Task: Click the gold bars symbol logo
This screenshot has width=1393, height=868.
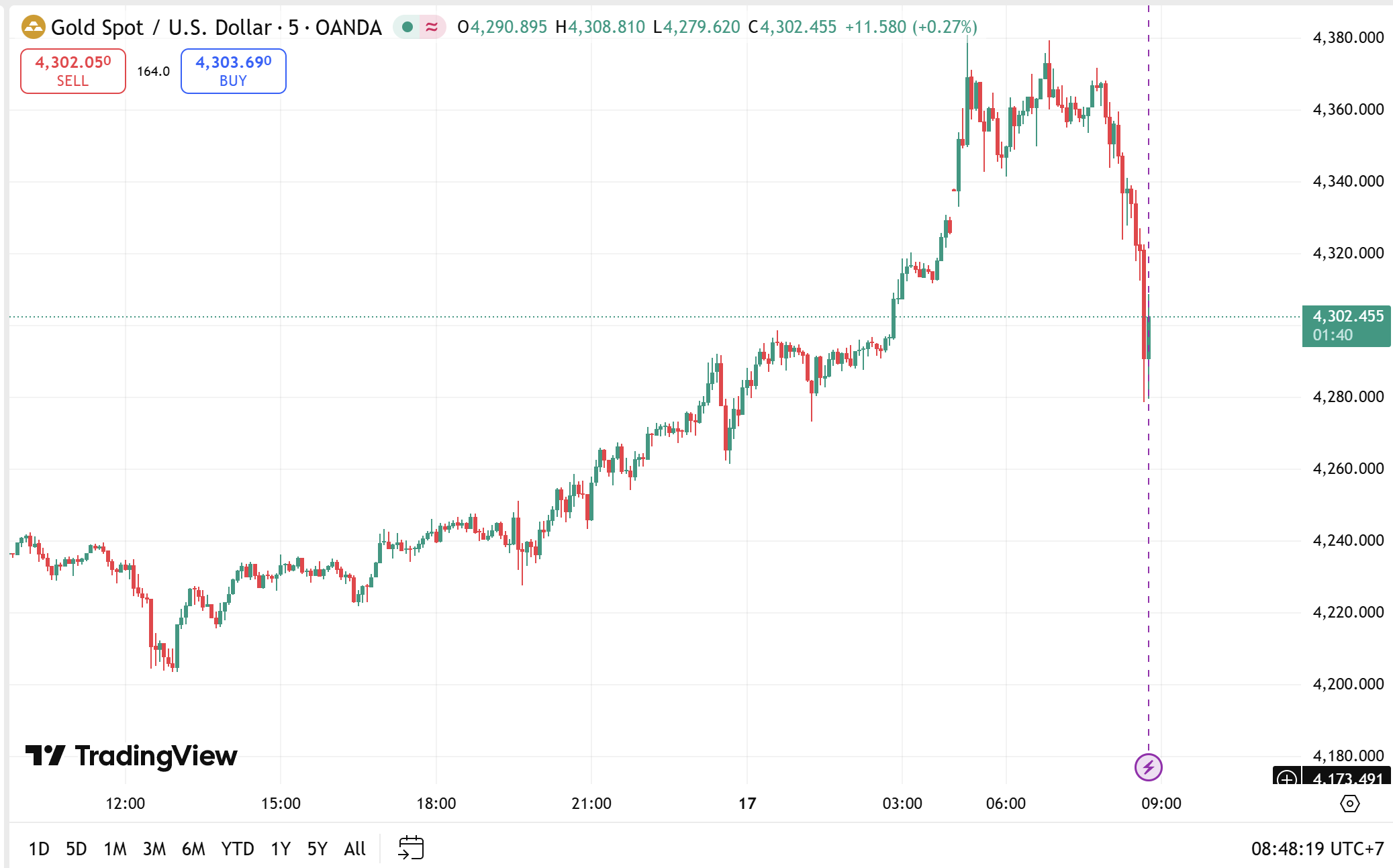Action: pyautogui.click(x=33, y=28)
